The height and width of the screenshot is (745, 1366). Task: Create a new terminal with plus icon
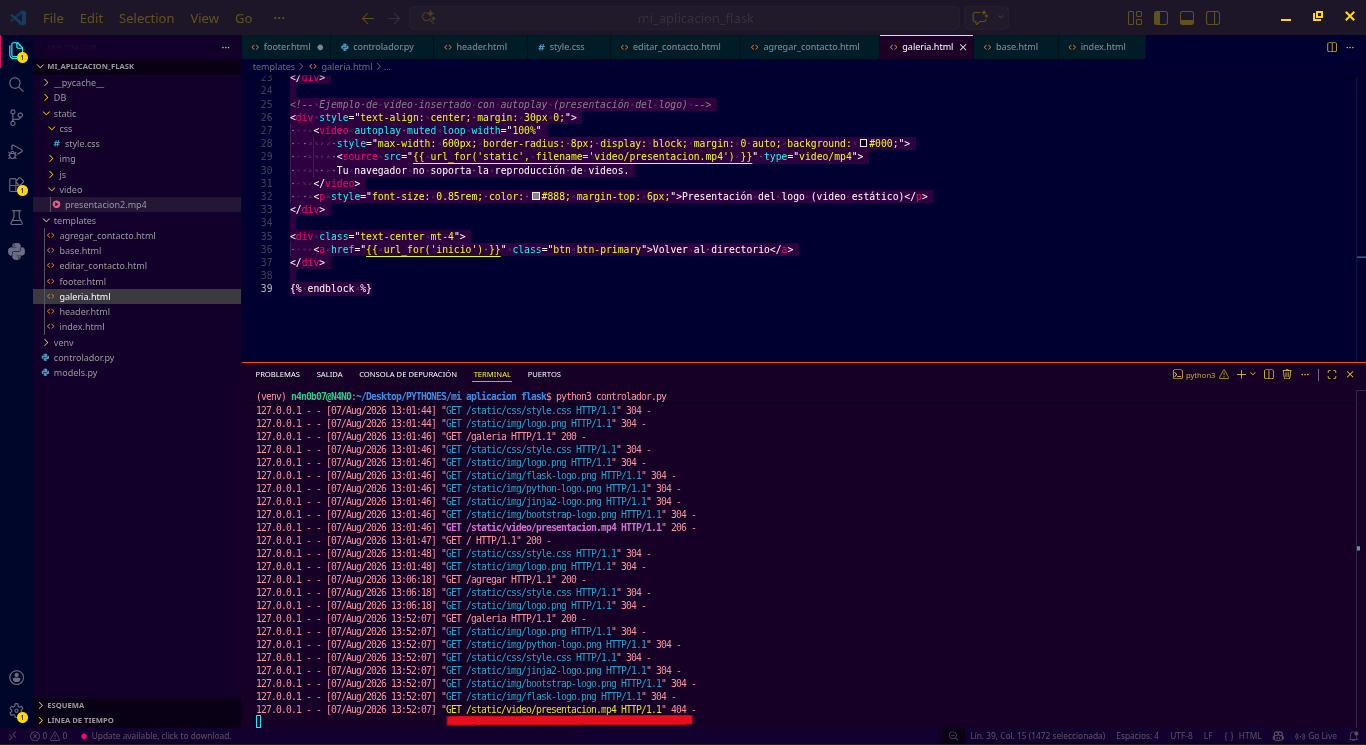pyautogui.click(x=1241, y=374)
